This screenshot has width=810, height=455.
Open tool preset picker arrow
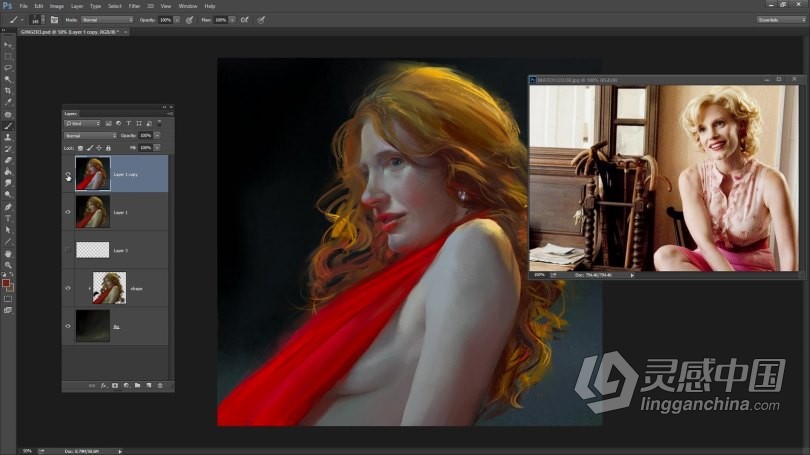[22, 20]
